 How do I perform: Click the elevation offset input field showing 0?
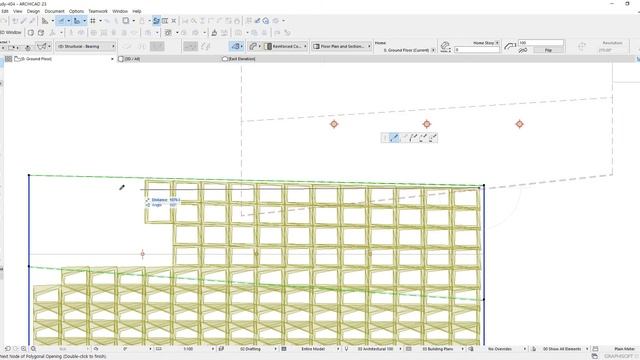pyautogui.click(x=477, y=50)
